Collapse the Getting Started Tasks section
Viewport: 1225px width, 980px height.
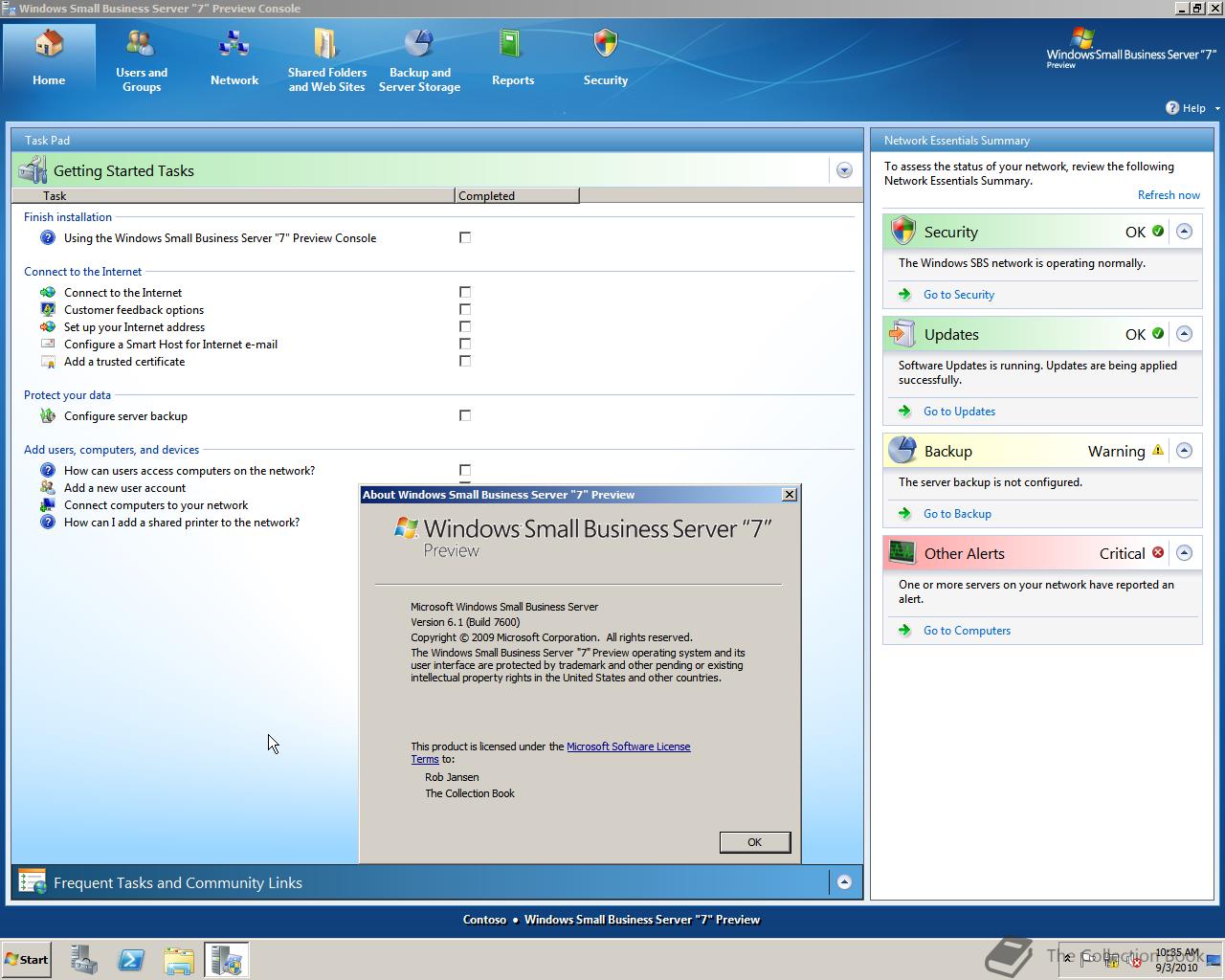(844, 170)
